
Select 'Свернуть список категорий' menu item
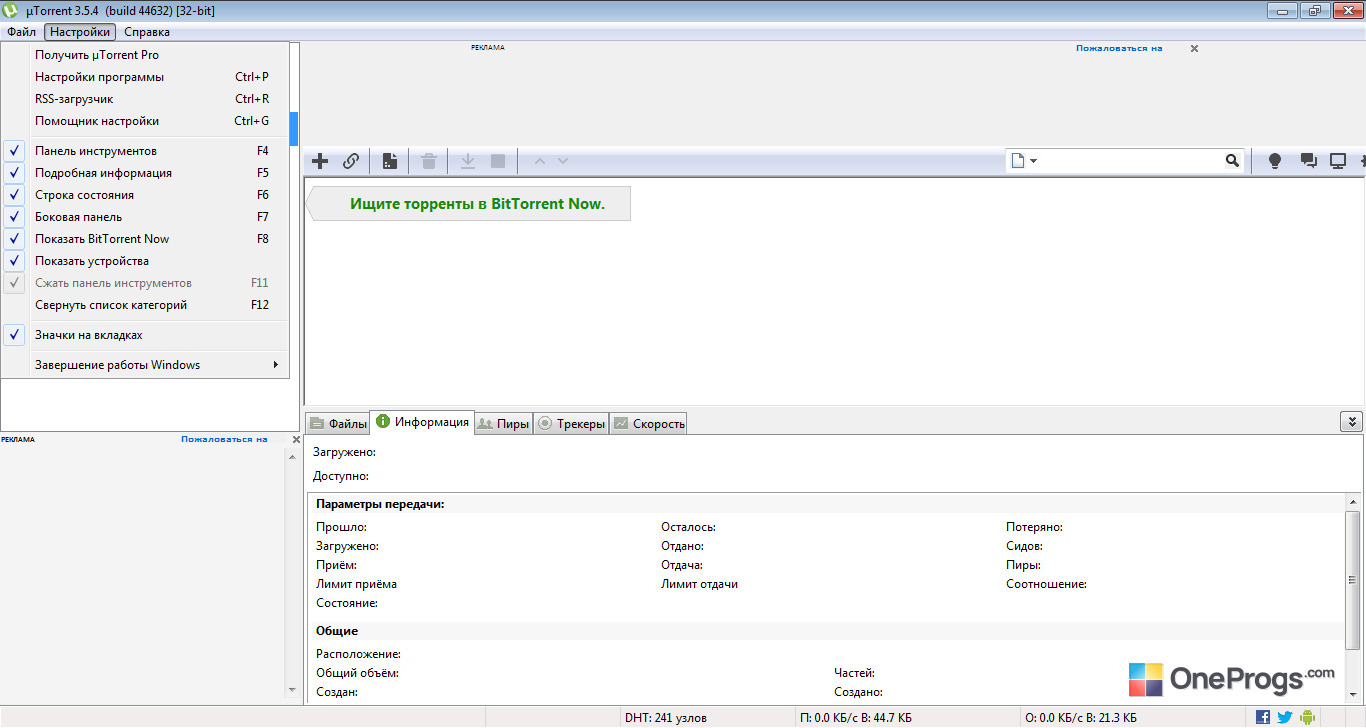tap(145, 305)
